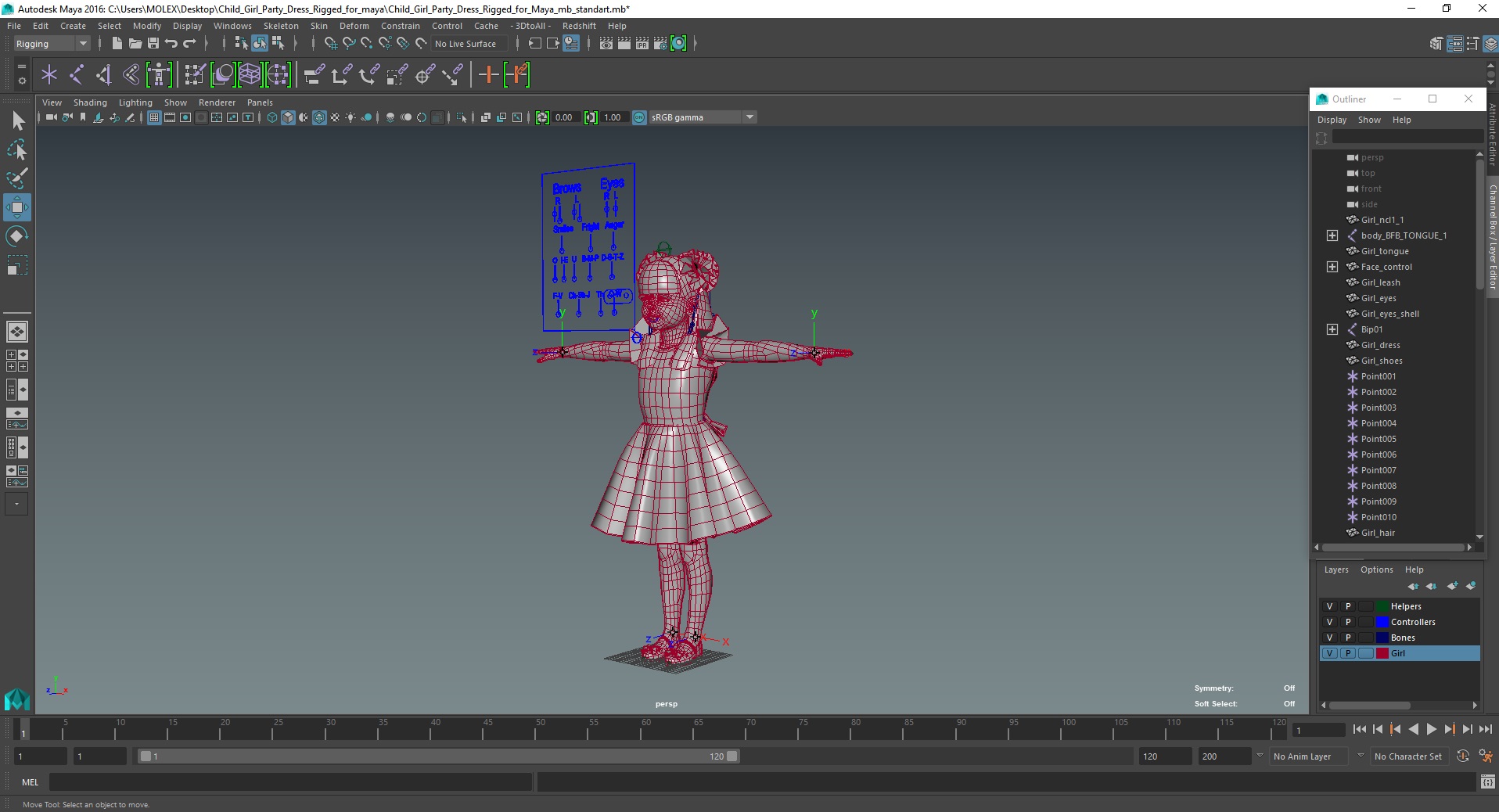Enable wireframe shading in viewport toolbar
This screenshot has width=1499, height=812.
[x=272, y=117]
